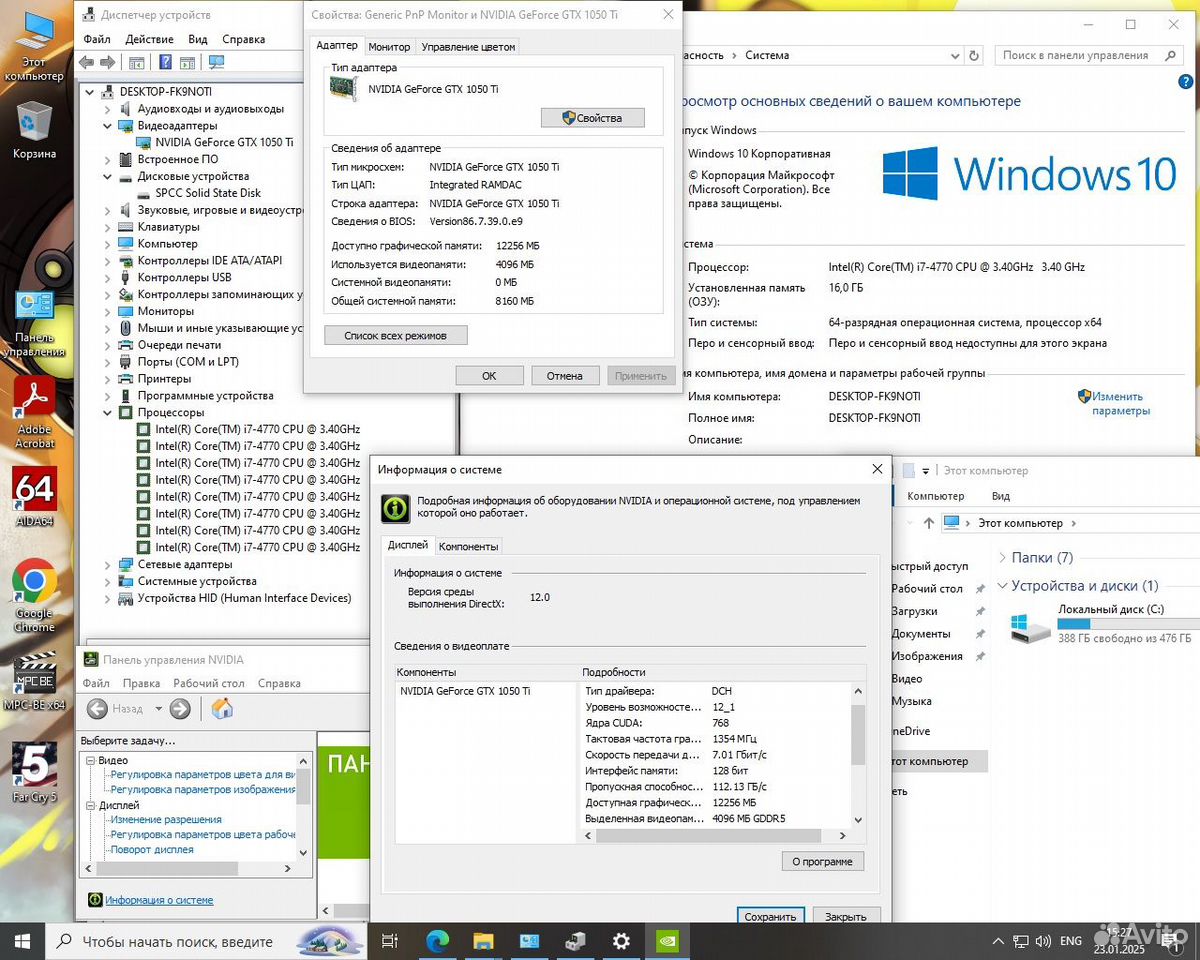Viewport: 1200px width, 960px height.
Task: Select the Панель управления desktop shortcut
Action: [x=35, y=322]
